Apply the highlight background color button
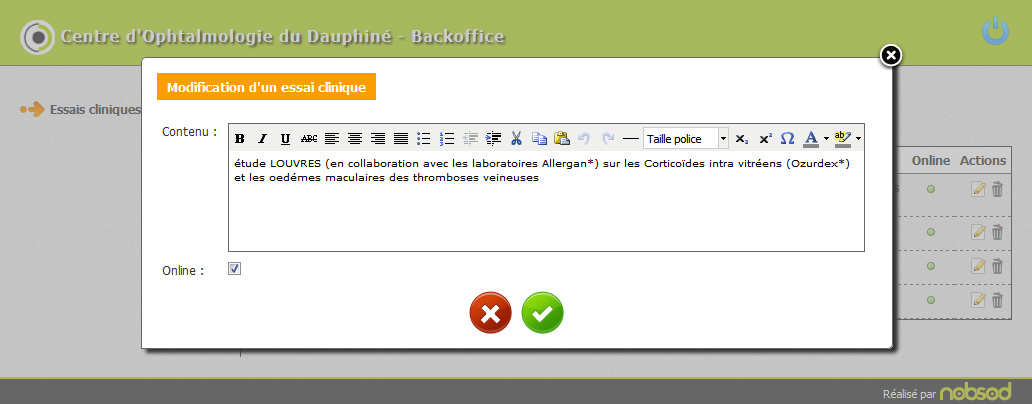Screen dimensions: 1032x404 click(x=842, y=139)
